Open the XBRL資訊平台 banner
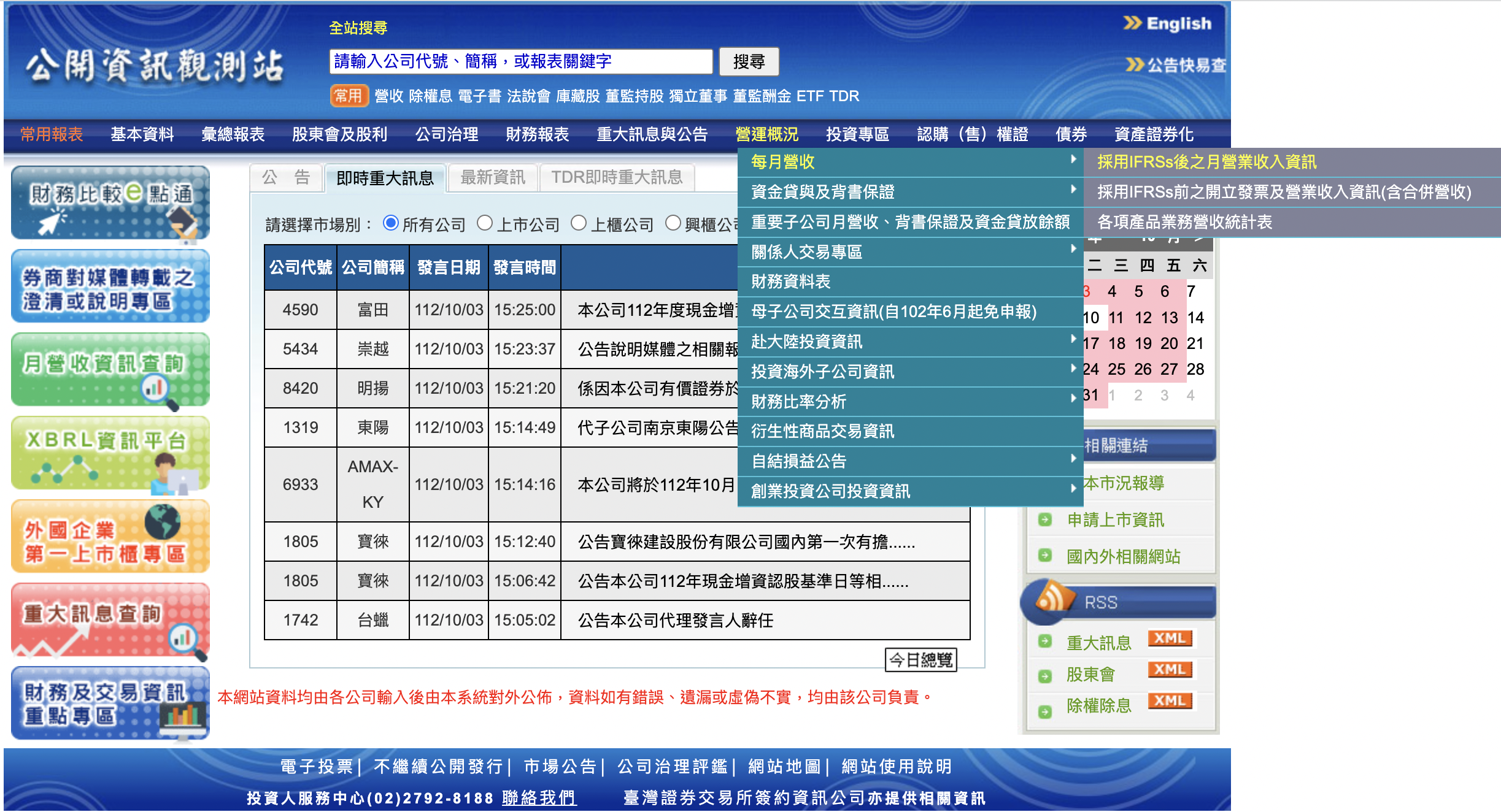The width and height of the screenshot is (1501, 812). [x=110, y=453]
